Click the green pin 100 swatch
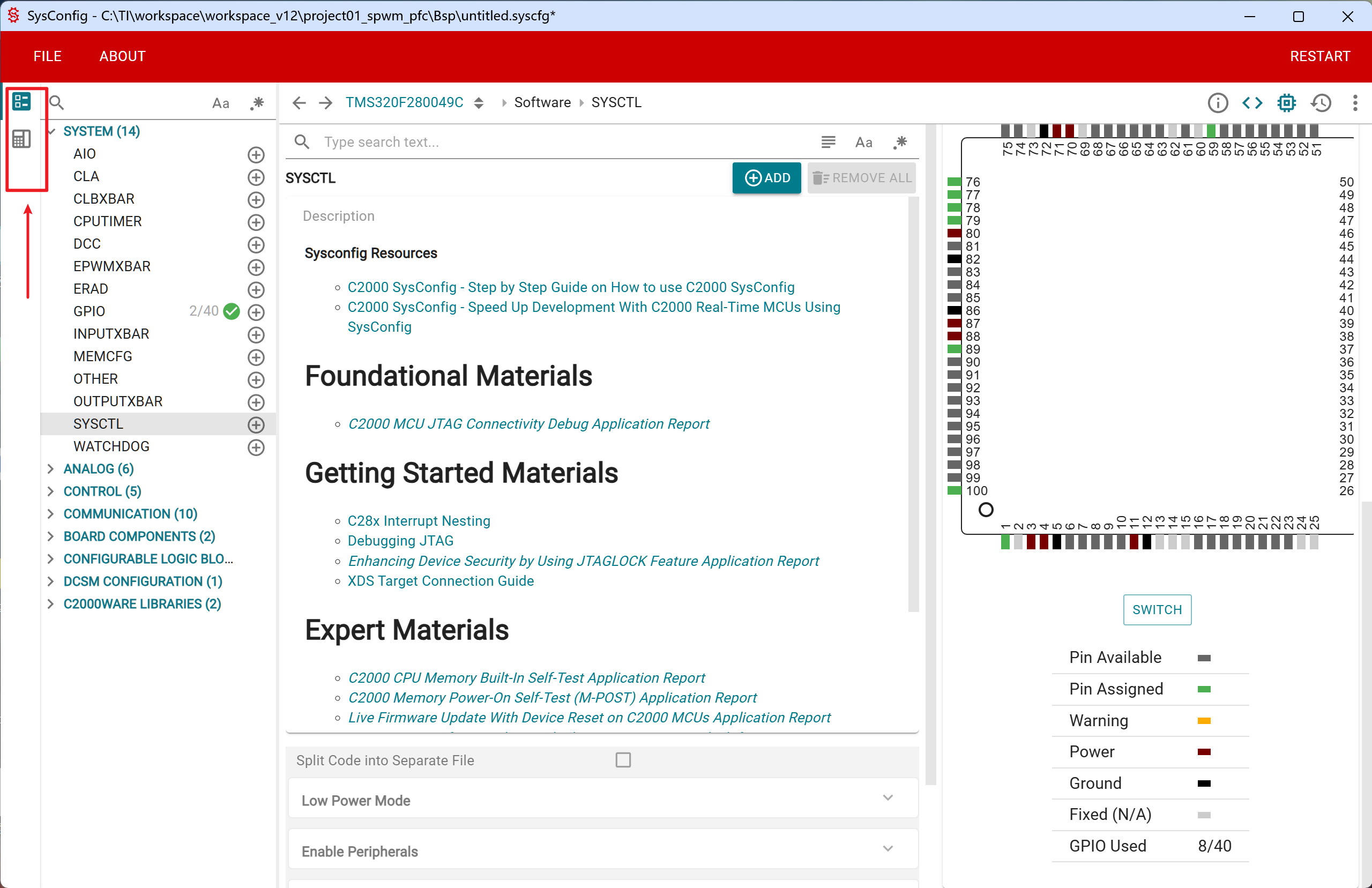Screen dimensions: 1372x888 pos(954,491)
